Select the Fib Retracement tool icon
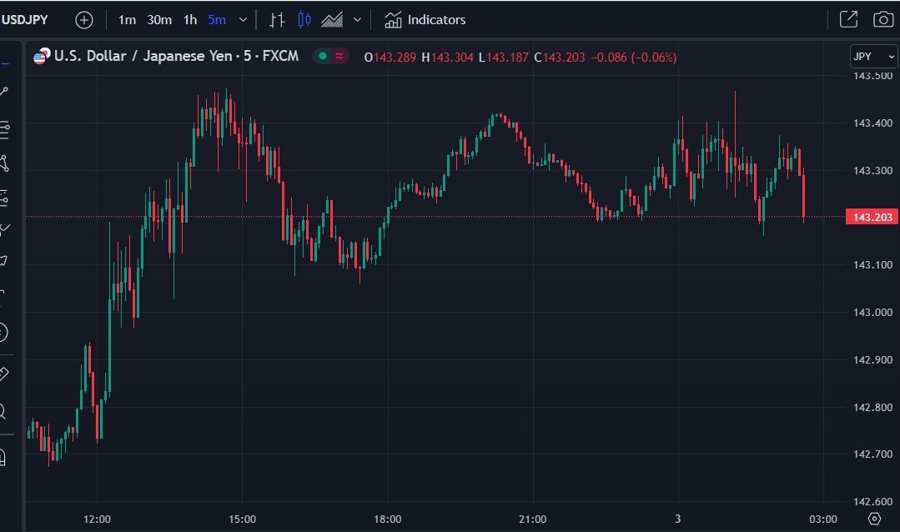Screen dimensions: 900x532 (4, 130)
